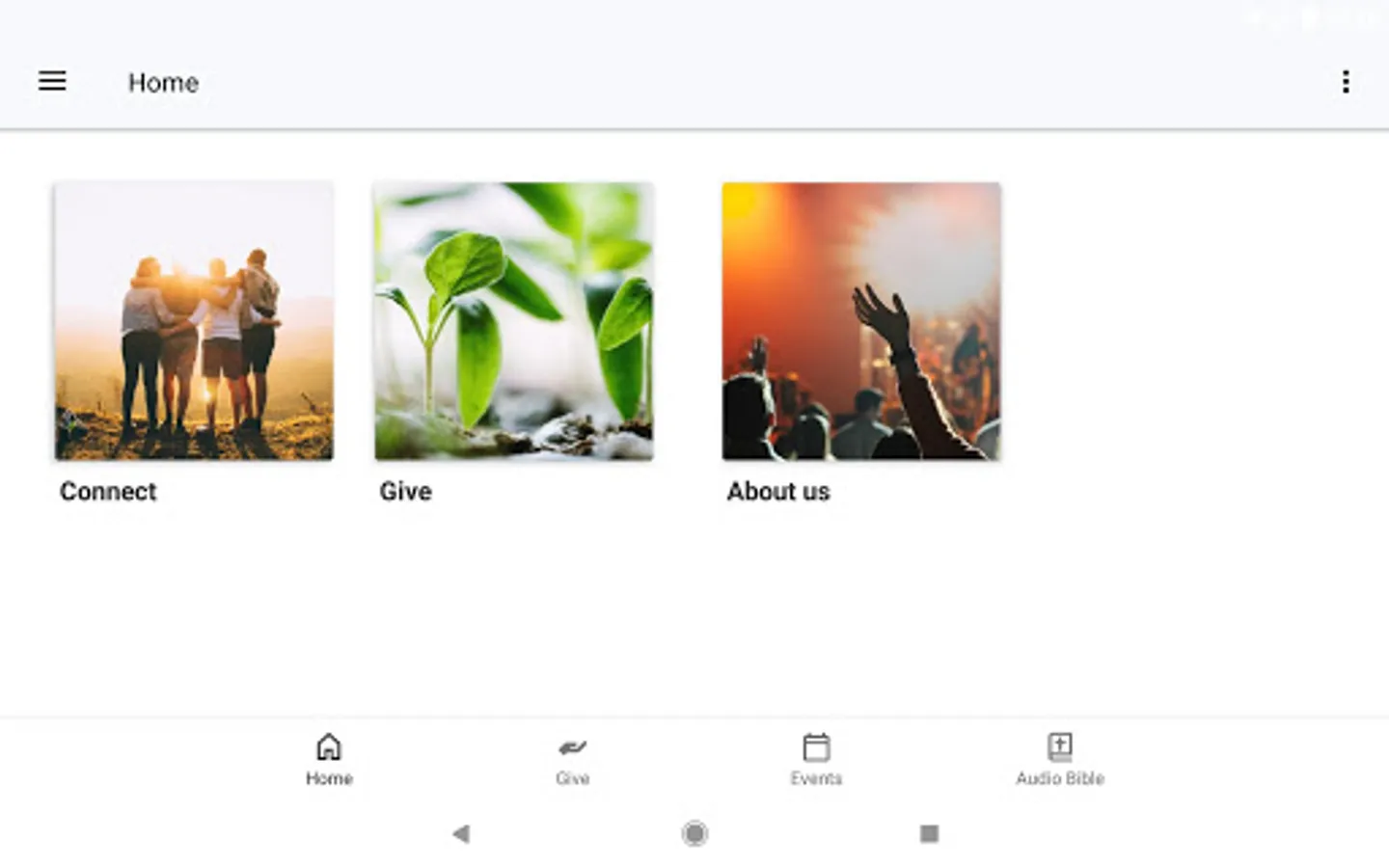Select the Home tab label

[x=329, y=778]
